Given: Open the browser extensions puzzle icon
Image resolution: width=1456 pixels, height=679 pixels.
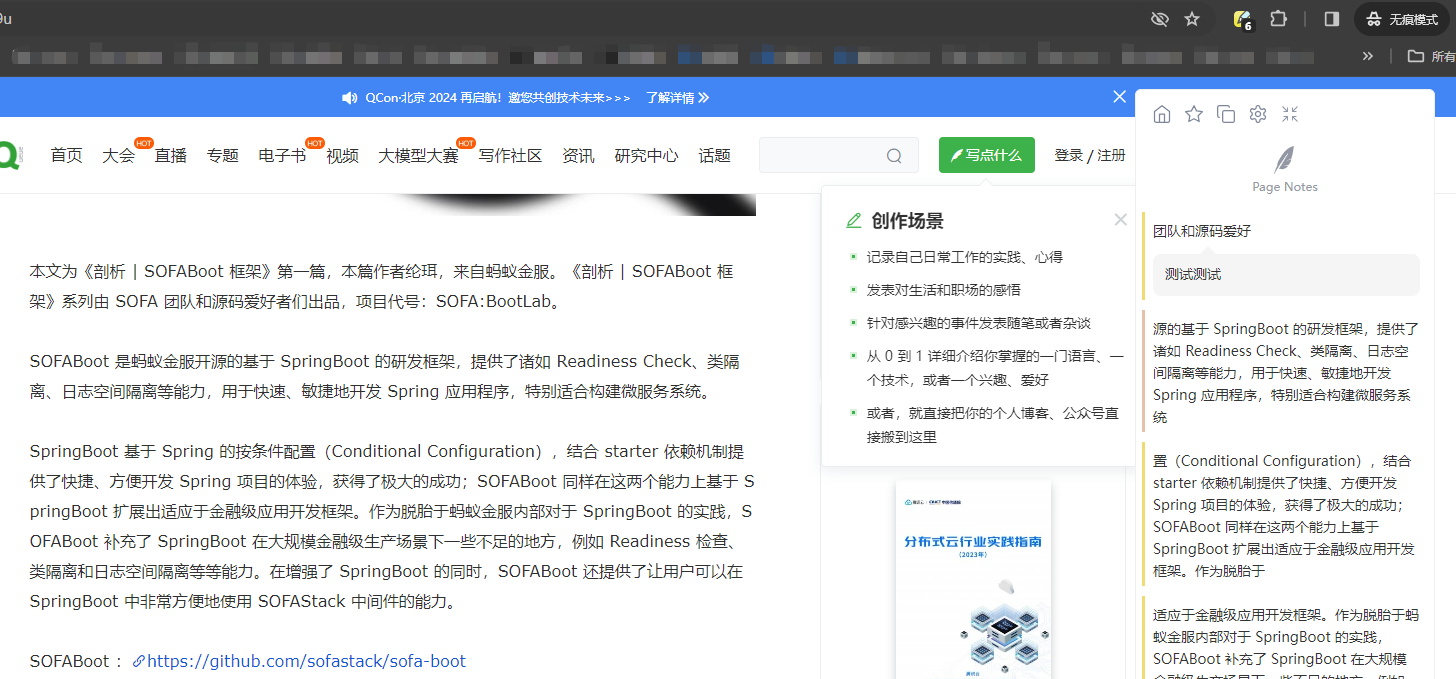Looking at the screenshot, I should point(1278,19).
